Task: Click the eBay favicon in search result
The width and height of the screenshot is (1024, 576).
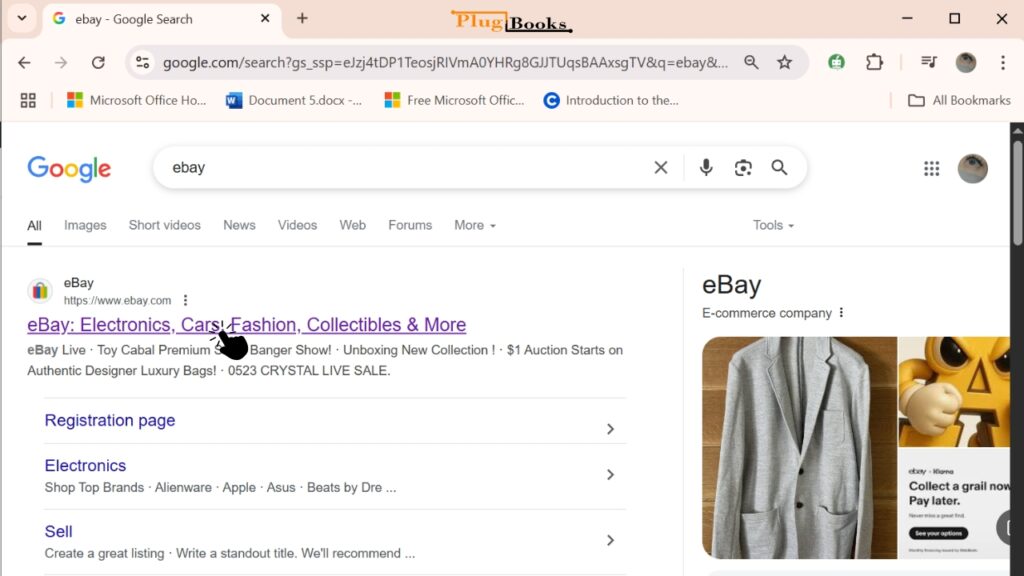Action: (x=40, y=291)
